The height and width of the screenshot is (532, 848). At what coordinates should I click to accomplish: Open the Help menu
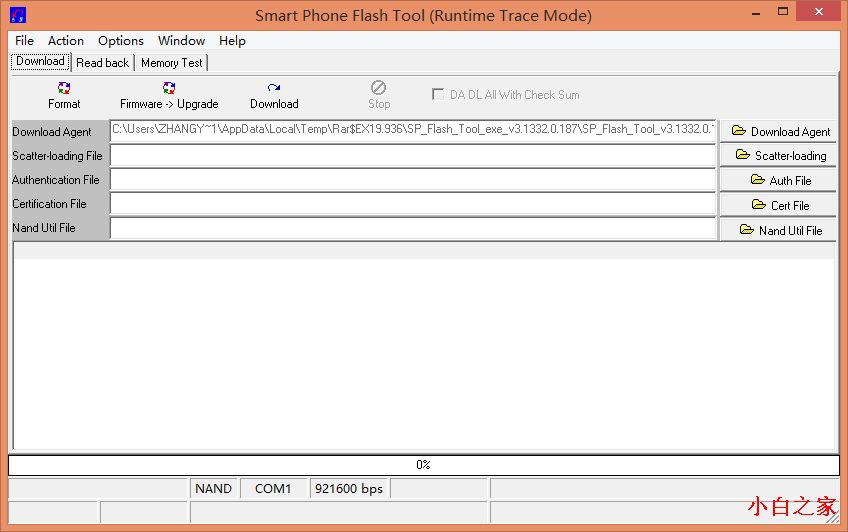click(x=233, y=41)
